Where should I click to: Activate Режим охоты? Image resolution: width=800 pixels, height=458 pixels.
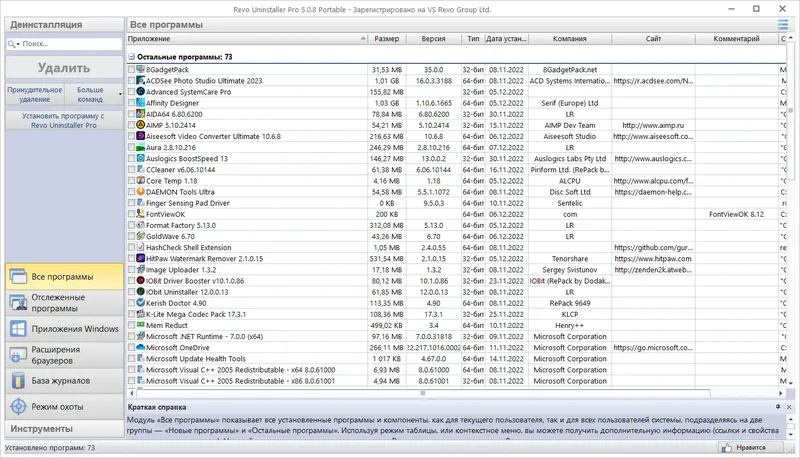tap(64, 407)
